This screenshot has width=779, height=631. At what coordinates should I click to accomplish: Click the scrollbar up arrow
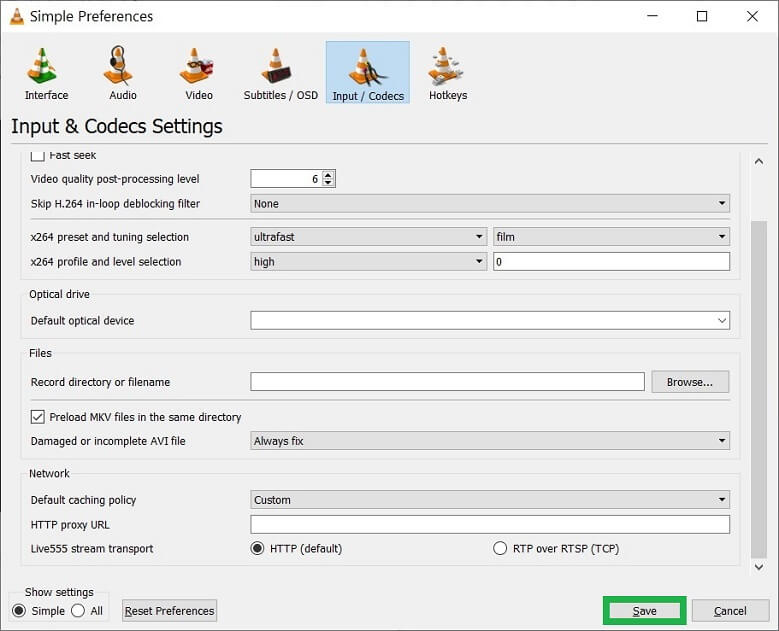pyautogui.click(x=759, y=161)
